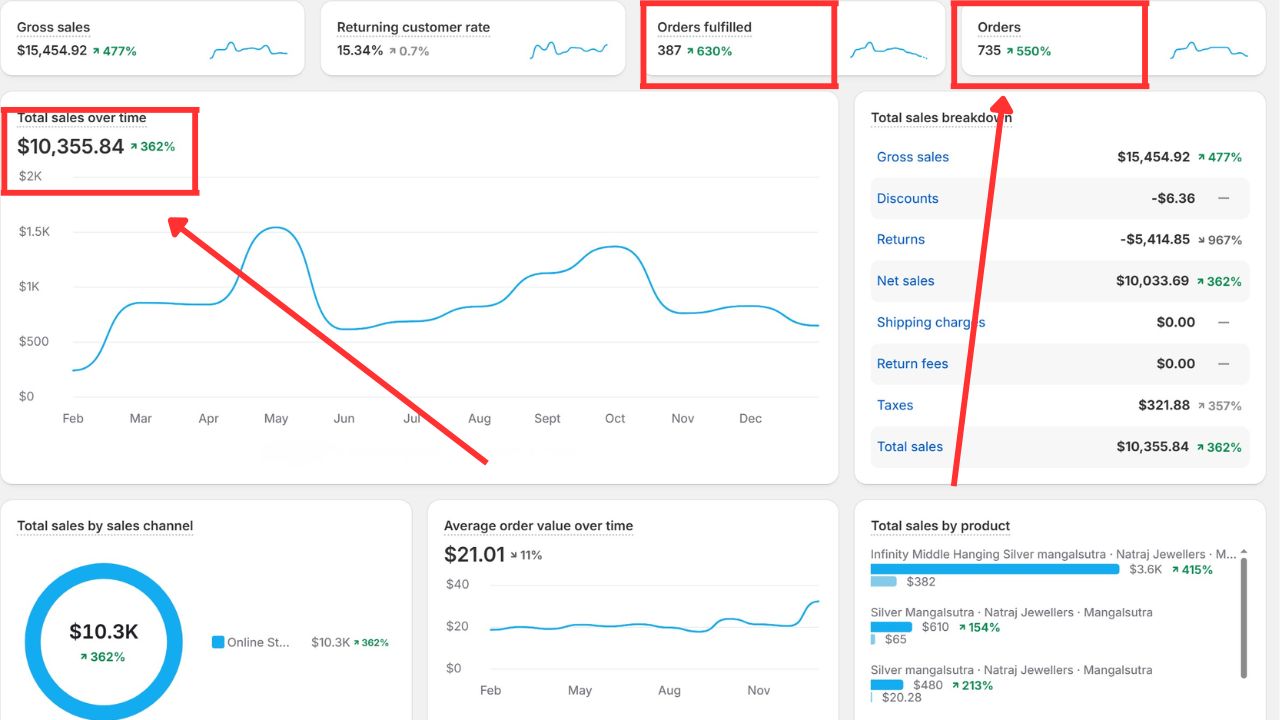Click the 11% decrease next to $21.01
The image size is (1280, 720).
[x=526, y=555]
